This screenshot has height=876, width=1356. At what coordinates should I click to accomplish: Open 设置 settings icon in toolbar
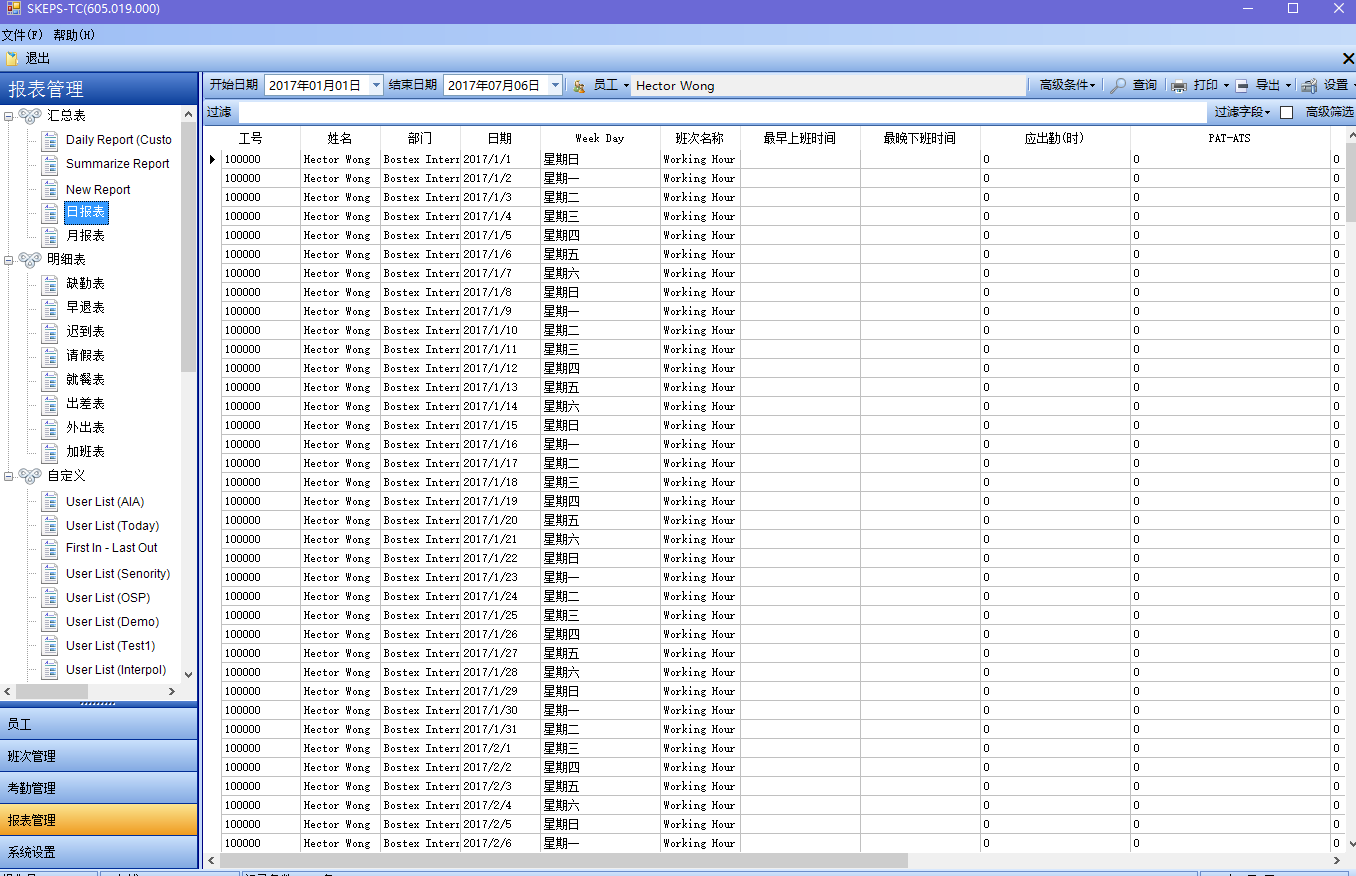tap(1309, 86)
